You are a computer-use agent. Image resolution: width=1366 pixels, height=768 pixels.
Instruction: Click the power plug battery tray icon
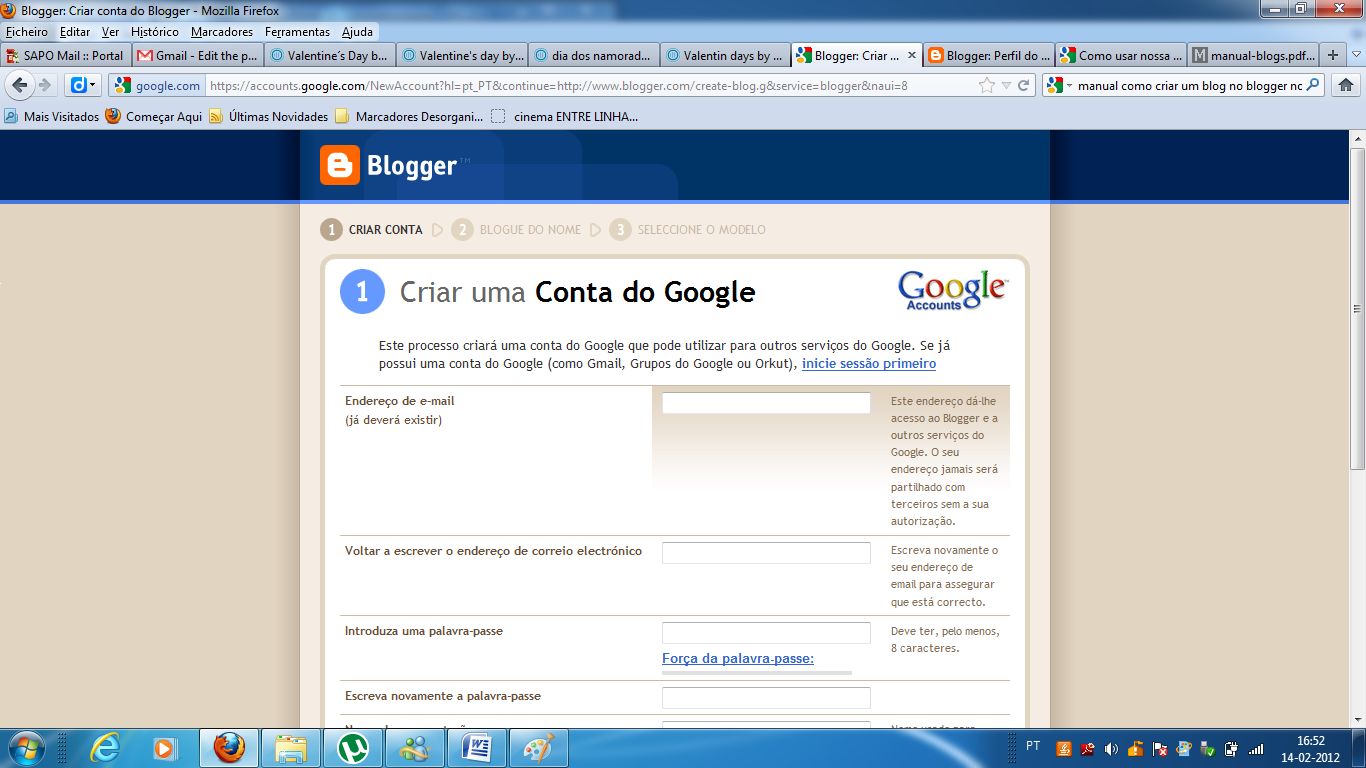[x=1232, y=748]
